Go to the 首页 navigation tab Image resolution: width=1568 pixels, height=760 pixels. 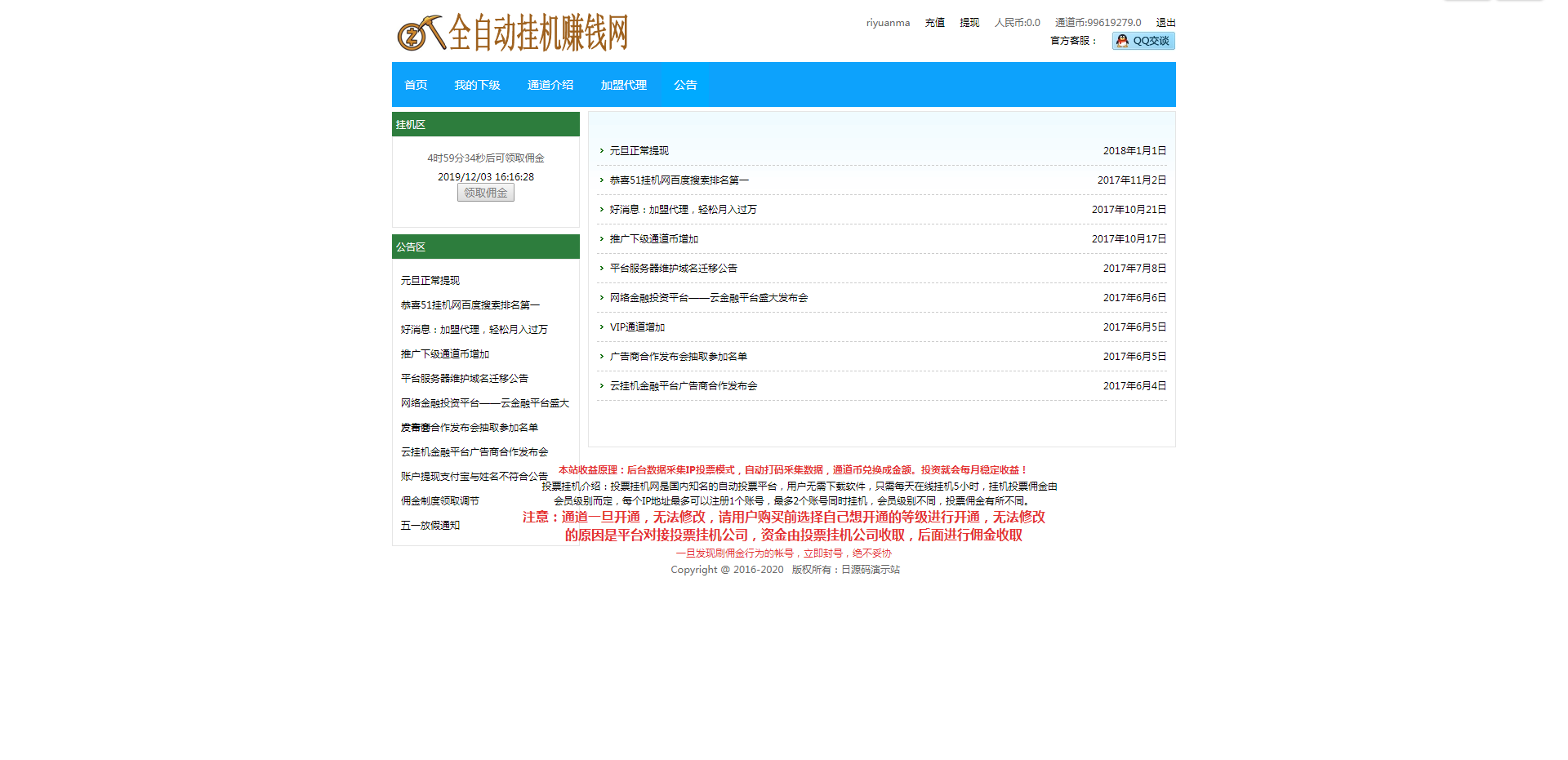416,85
